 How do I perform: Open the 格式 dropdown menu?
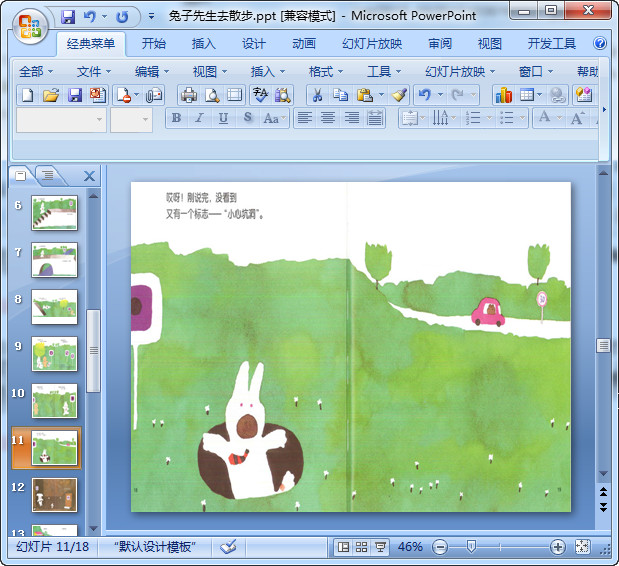pos(326,72)
